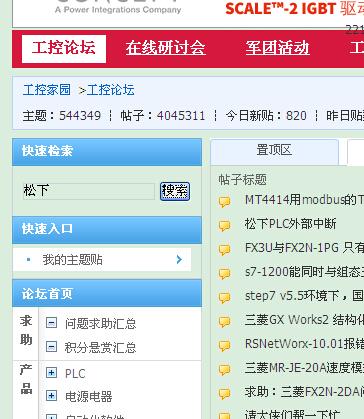Image resolution: width=364 pixels, height=419 pixels.
Task: Open the 工控论坛 navigation tab
Action: (64, 48)
